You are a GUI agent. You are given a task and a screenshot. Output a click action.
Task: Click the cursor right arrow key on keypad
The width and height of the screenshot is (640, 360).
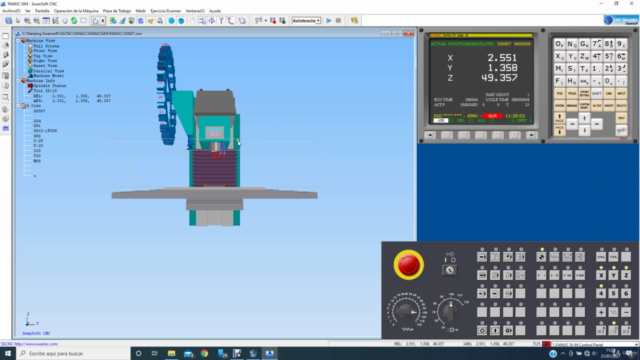597,124
